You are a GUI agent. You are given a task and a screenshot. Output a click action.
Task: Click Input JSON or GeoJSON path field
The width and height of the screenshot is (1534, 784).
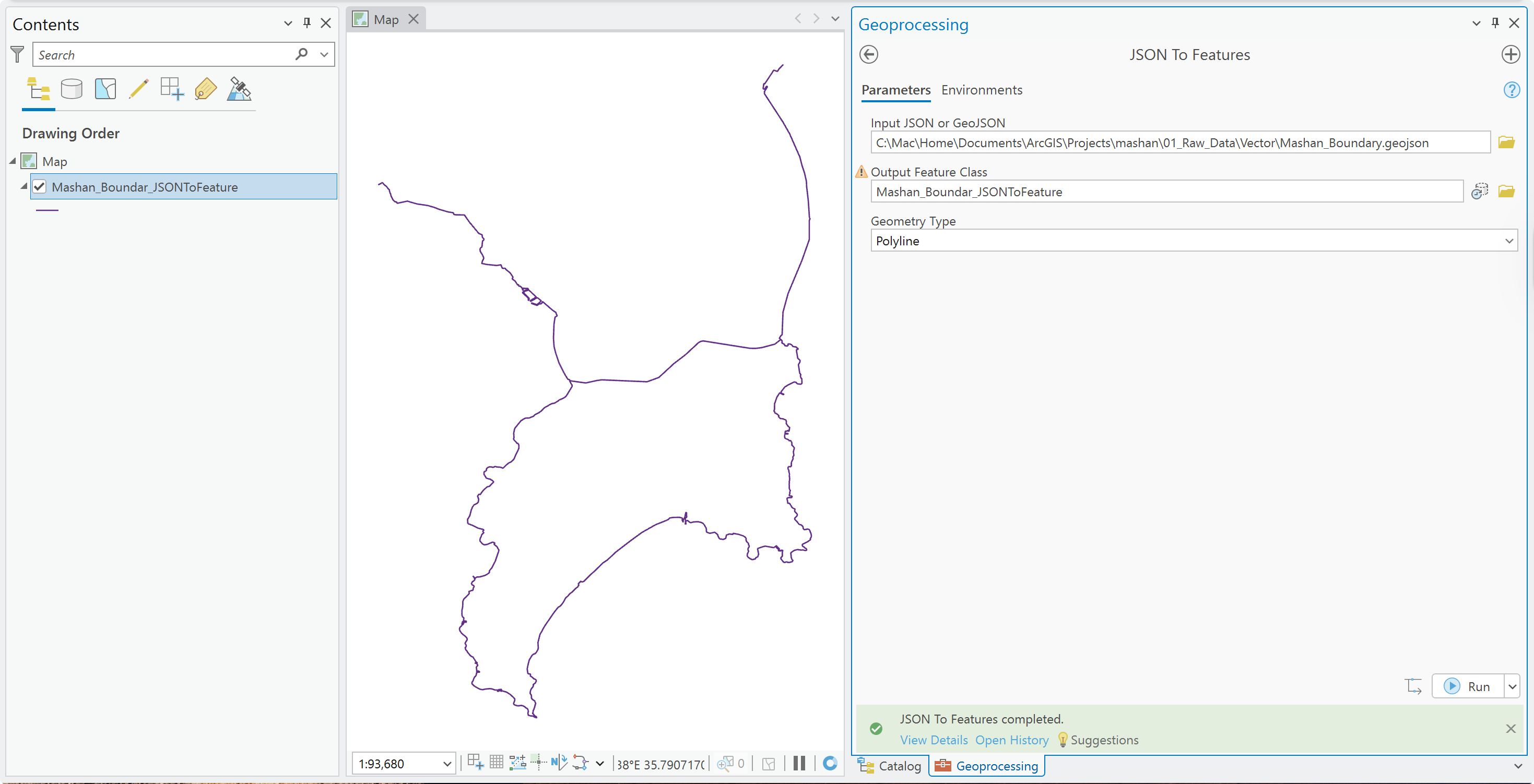[x=1181, y=142]
